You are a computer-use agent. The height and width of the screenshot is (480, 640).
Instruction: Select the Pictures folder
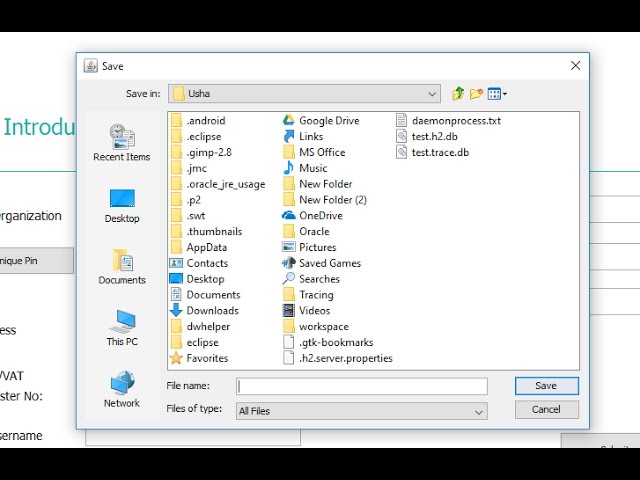coord(309,247)
